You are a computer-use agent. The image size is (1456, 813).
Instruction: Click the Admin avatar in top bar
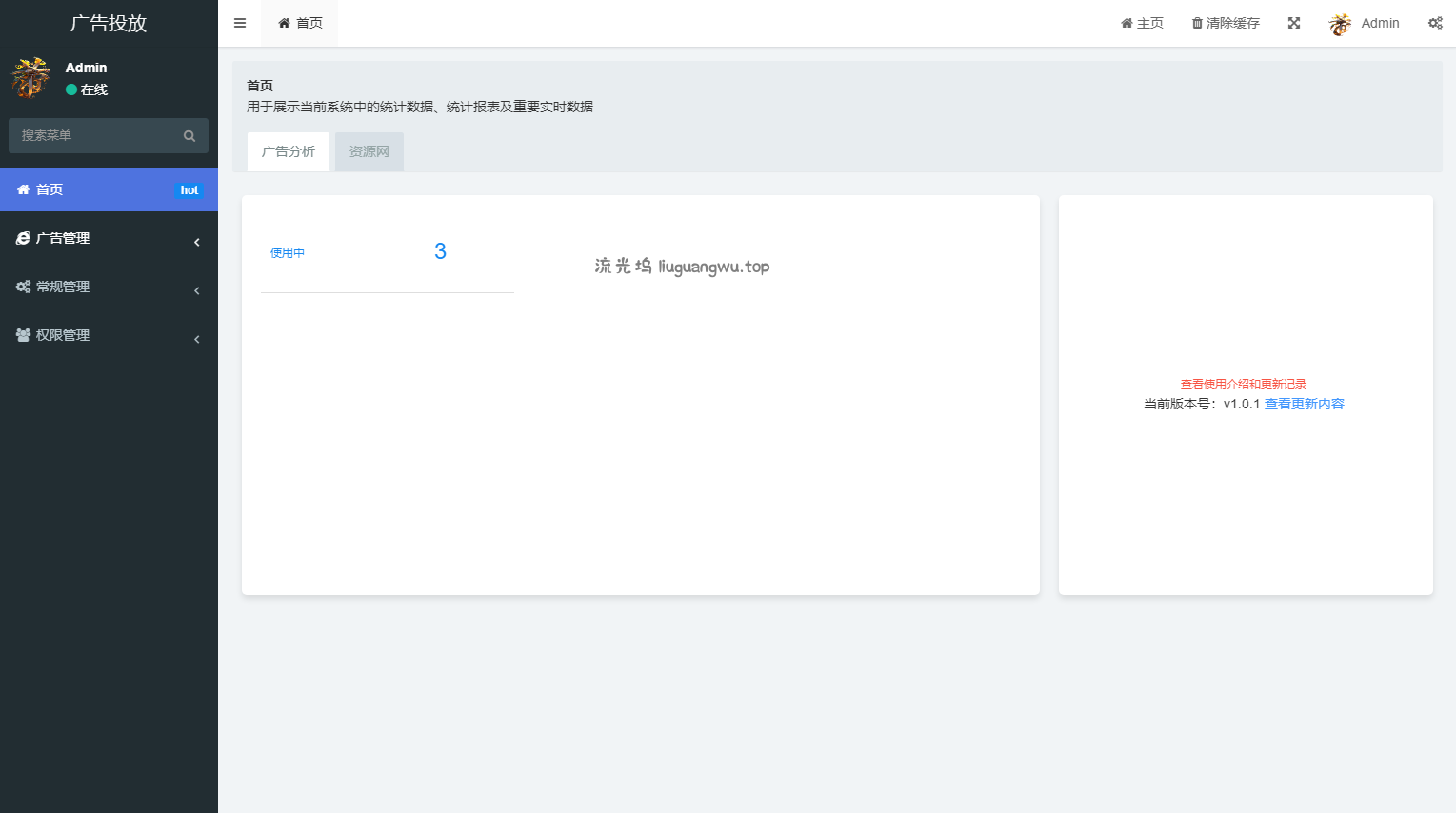click(1340, 24)
